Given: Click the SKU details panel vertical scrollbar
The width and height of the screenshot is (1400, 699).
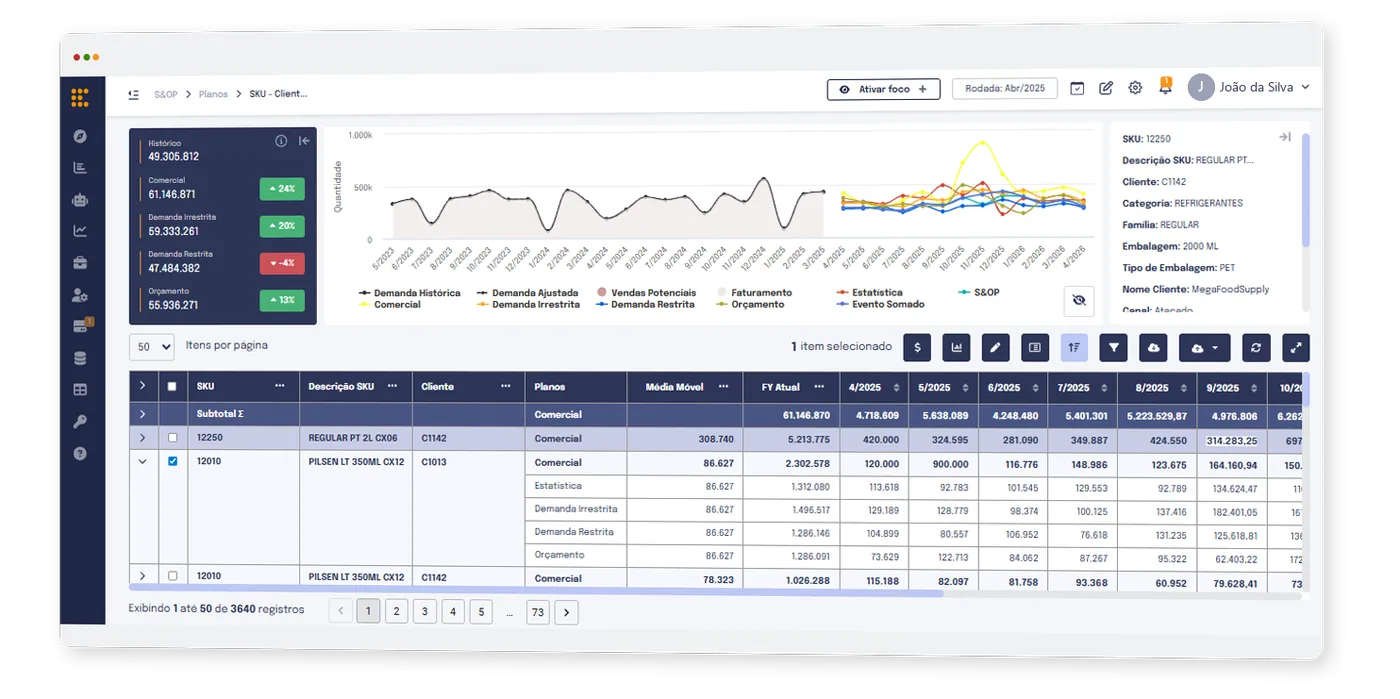Looking at the screenshot, I should pos(1305,190).
